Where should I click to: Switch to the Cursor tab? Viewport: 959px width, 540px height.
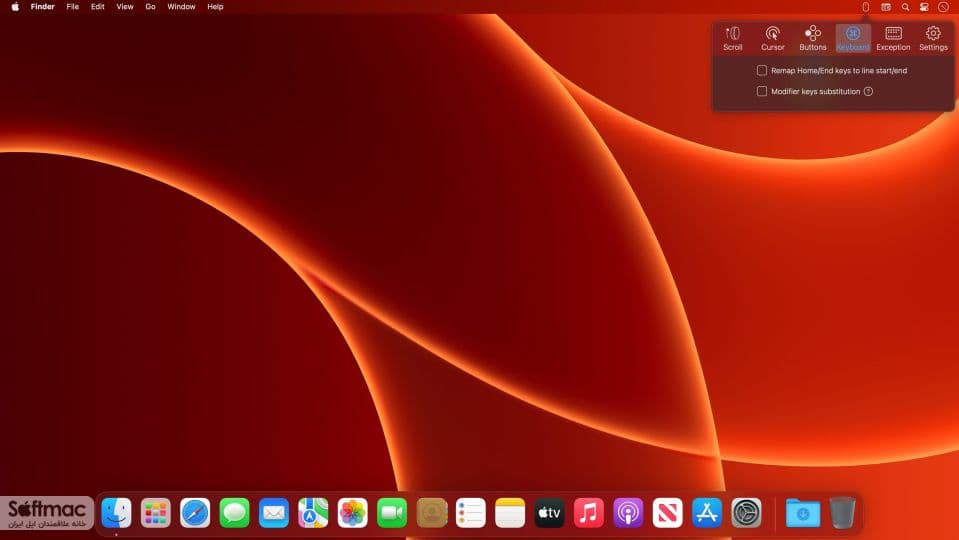coord(772,38)
